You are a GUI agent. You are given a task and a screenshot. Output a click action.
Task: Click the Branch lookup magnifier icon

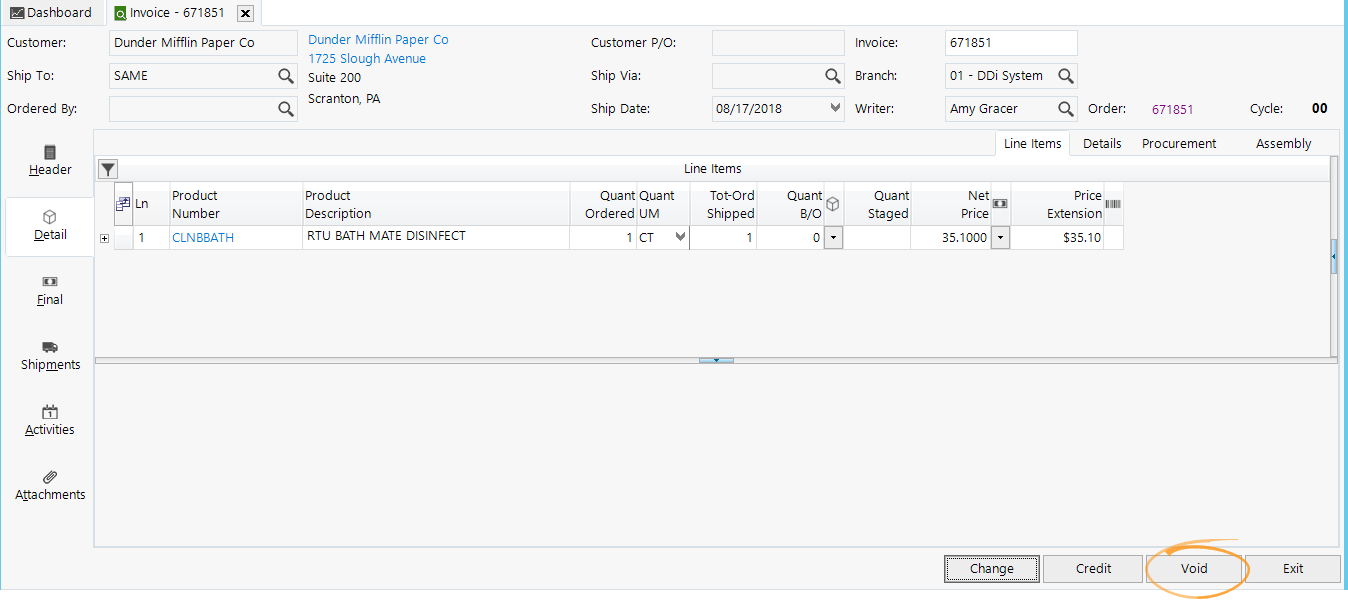point(1066,76)
